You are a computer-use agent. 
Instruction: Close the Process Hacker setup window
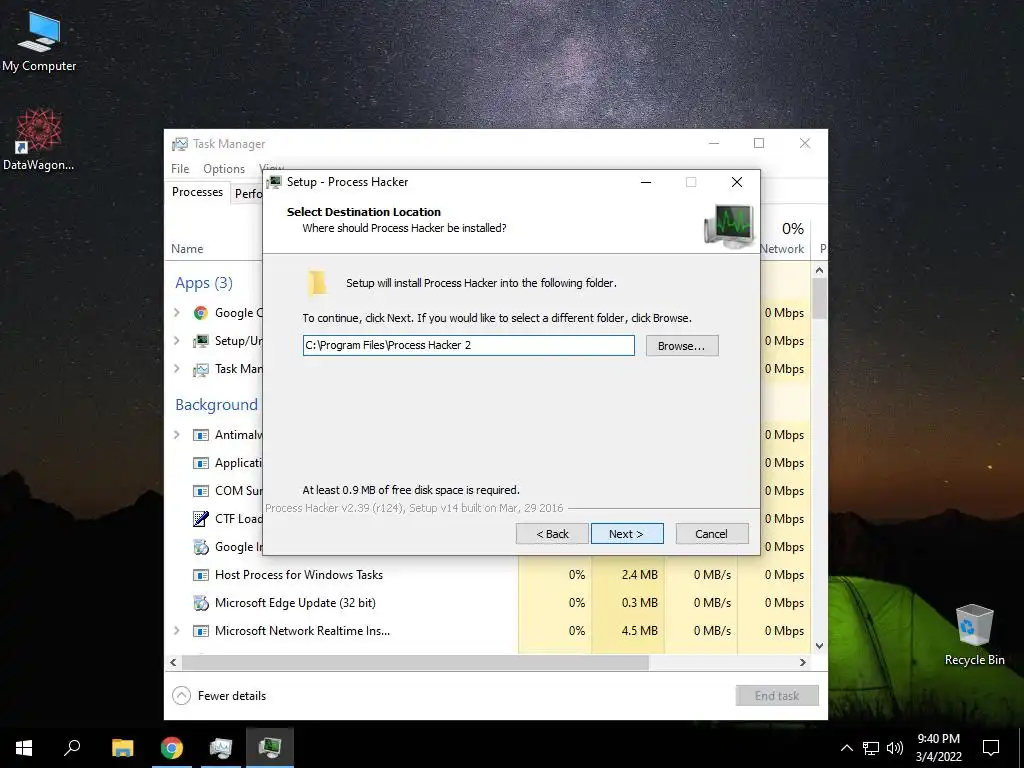point(737,182)
